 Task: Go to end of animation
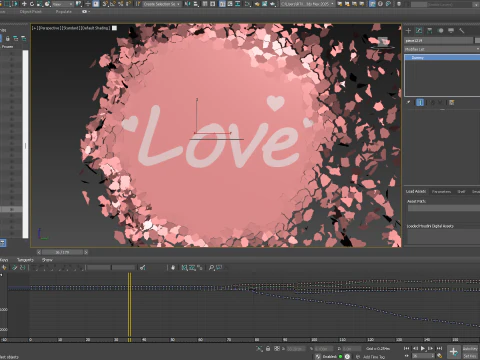439,348
